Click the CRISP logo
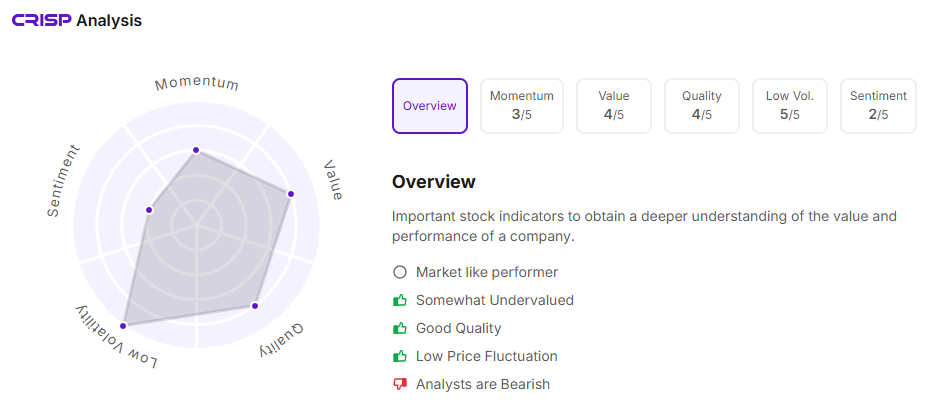Screen dimensions: 942x414 pos(41,20)
